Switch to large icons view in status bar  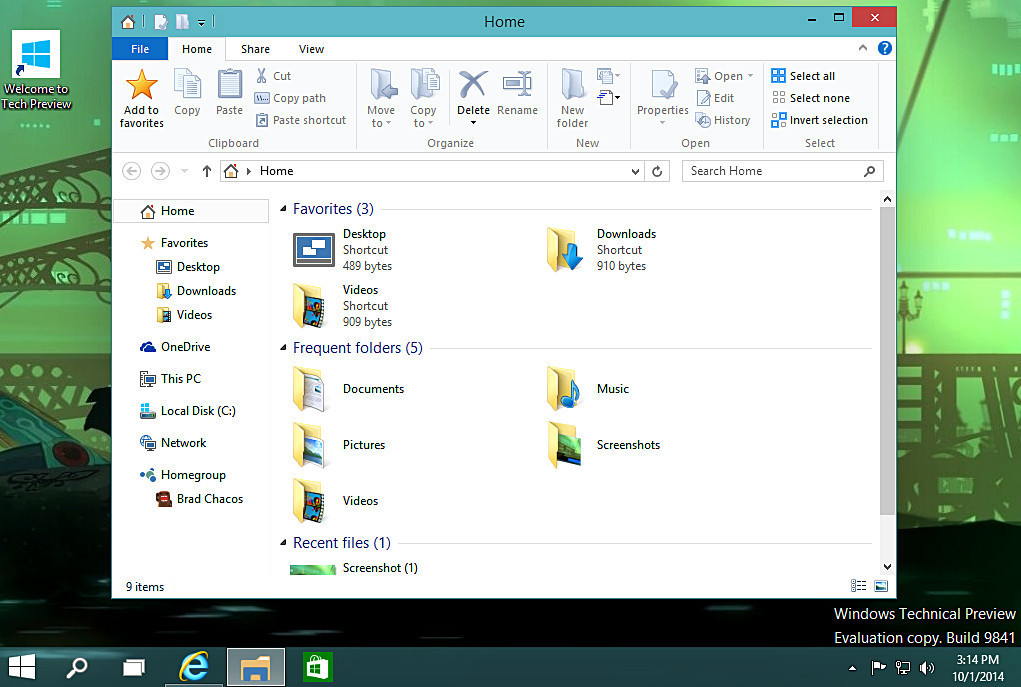(881, 586)
